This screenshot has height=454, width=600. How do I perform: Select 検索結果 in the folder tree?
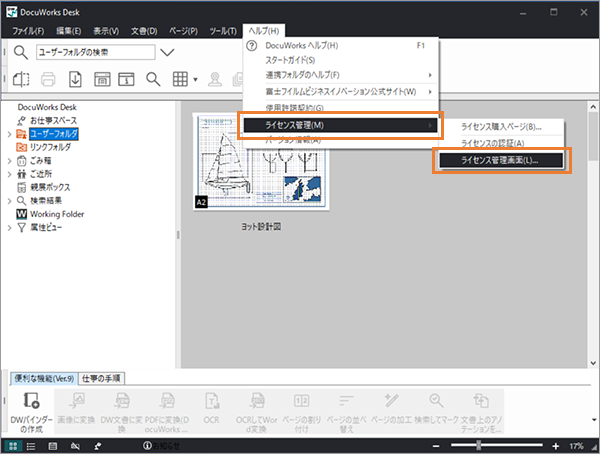point(46,201)
